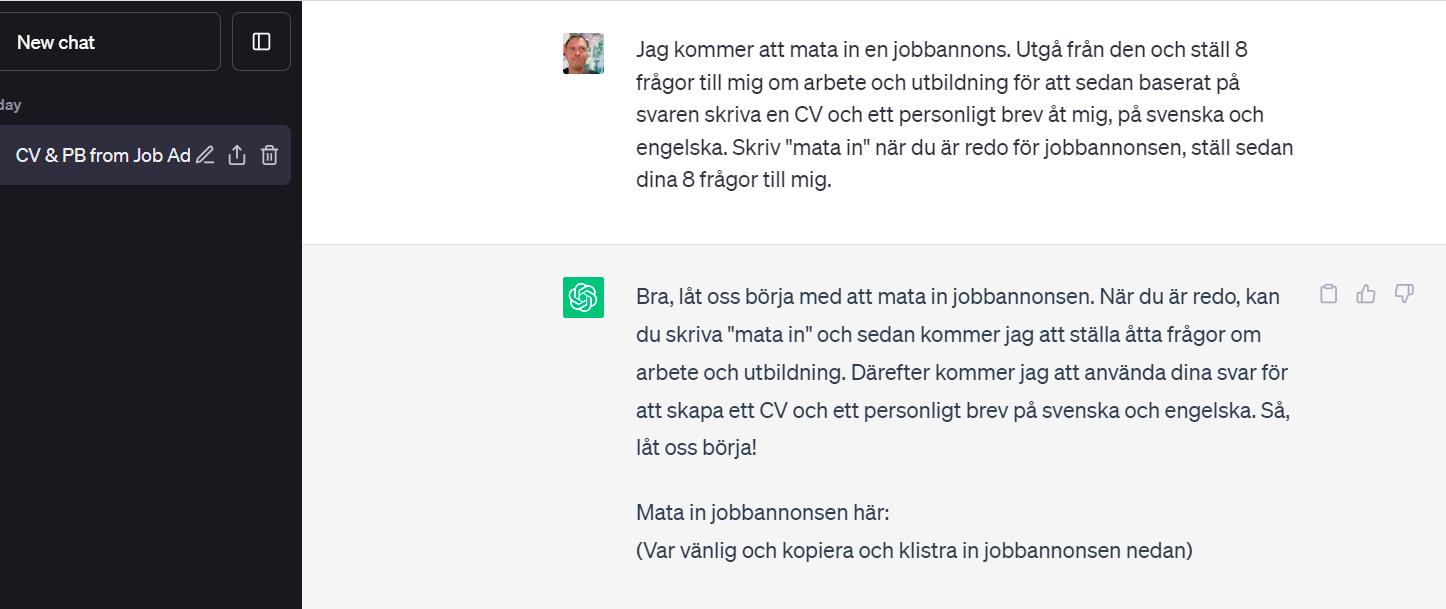Image resolution: width=1446 pixels, height=609 pixels.
Task: Click the green ChatGPT logo avatar
Action: point(583,297)
